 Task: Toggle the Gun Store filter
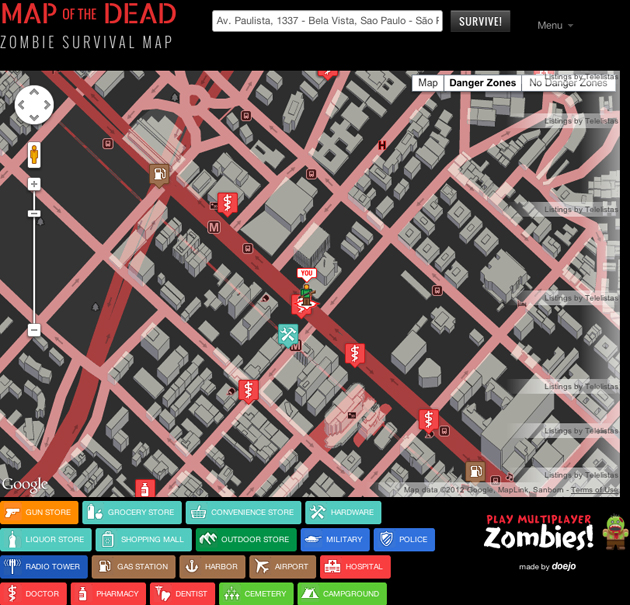coord(39,512)
